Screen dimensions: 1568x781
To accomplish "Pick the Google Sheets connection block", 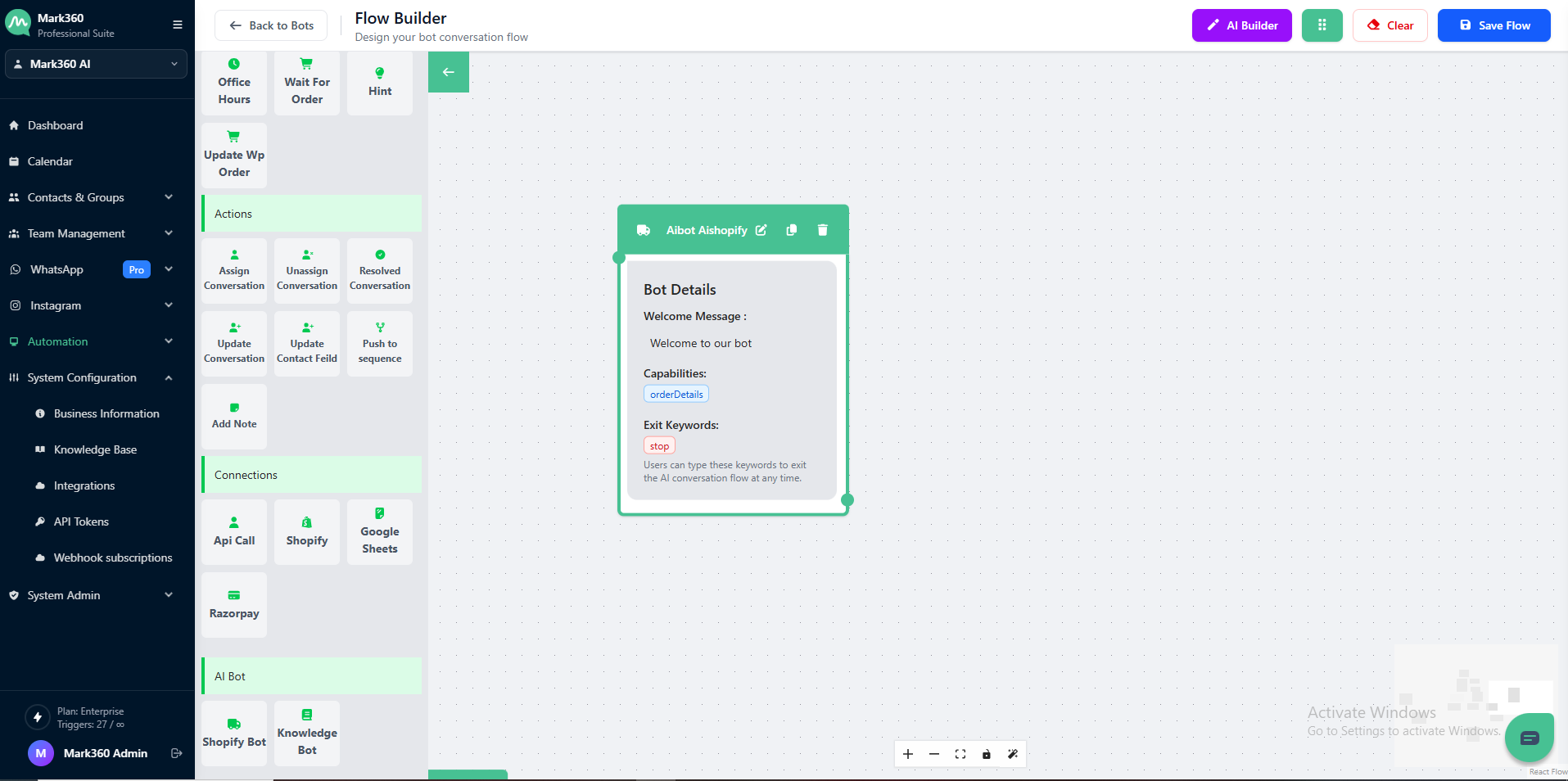I will (380, 532).
